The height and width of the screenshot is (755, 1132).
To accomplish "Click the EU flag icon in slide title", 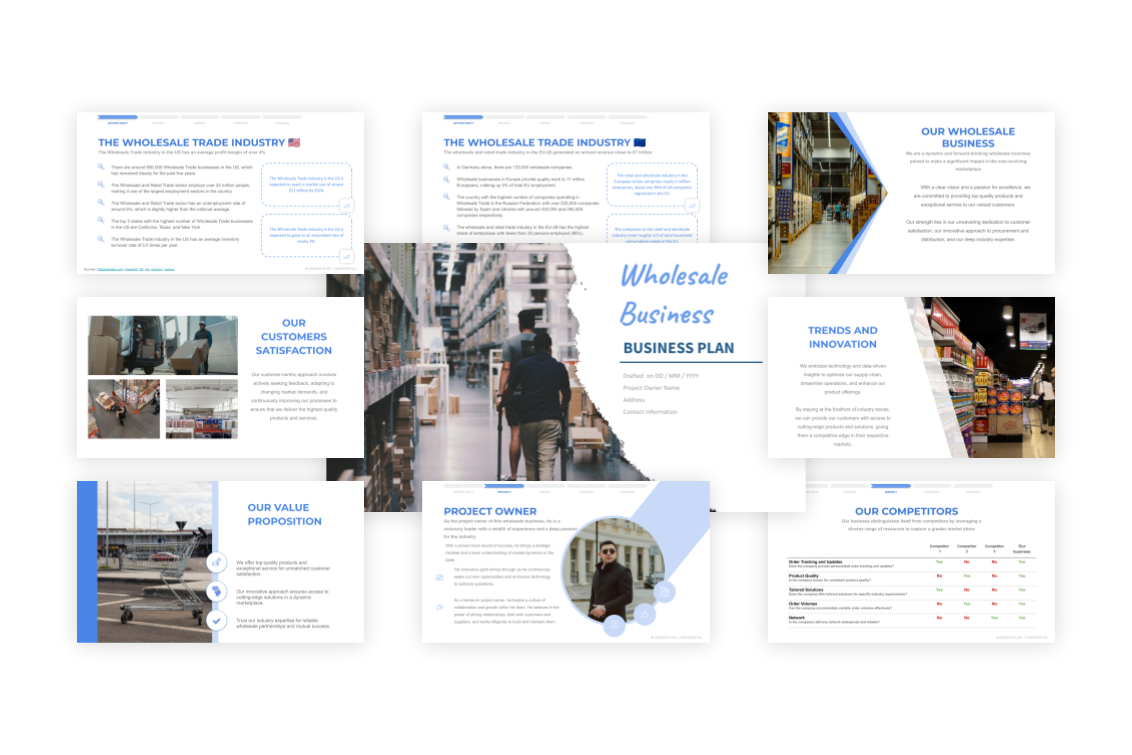I will click(640, 143).
